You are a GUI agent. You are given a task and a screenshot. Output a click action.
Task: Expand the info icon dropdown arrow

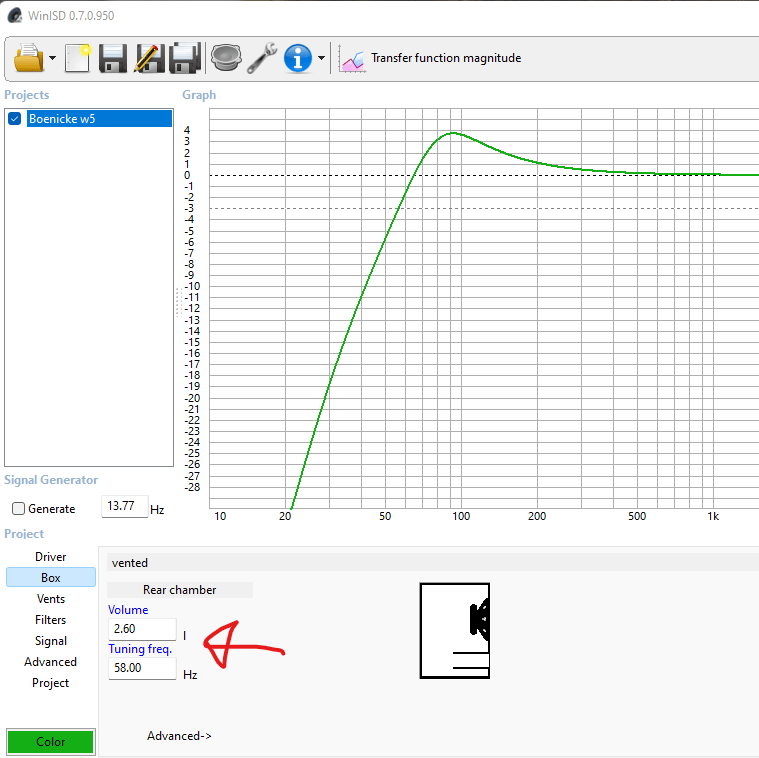tap(321, 58)
